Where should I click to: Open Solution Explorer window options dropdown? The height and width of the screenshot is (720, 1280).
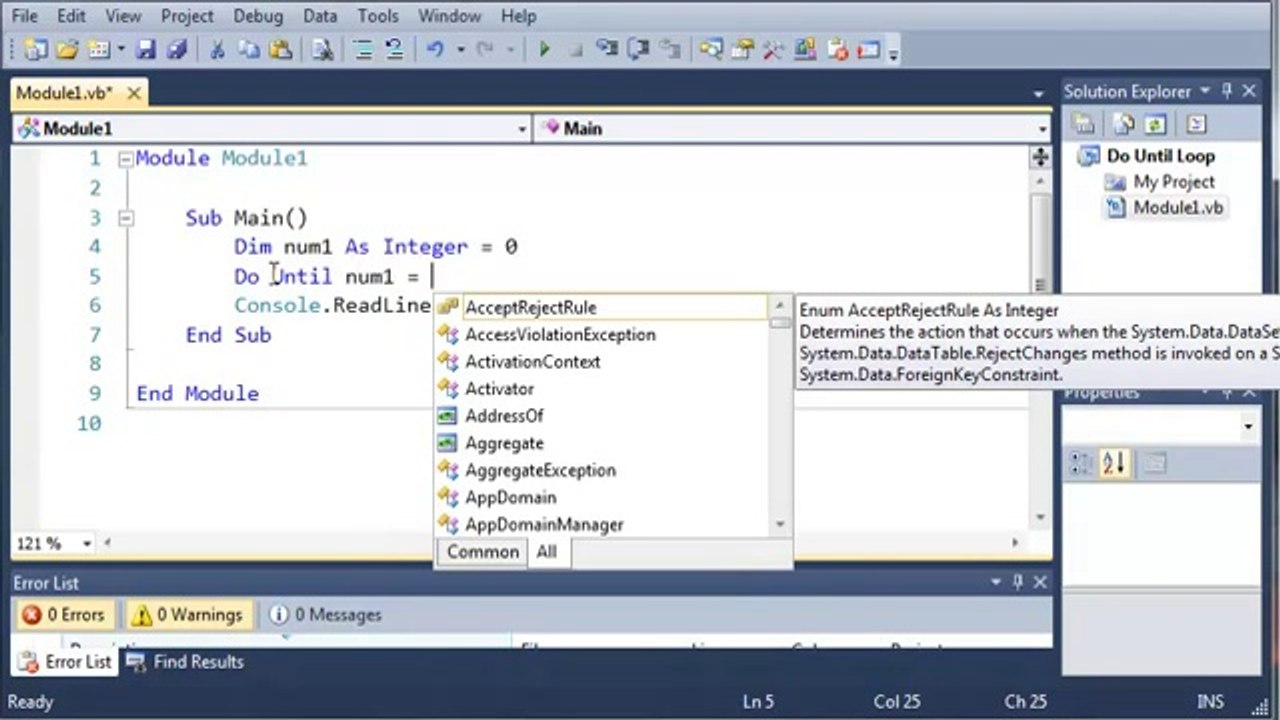pyautogui.click(x=1205, y=91)
